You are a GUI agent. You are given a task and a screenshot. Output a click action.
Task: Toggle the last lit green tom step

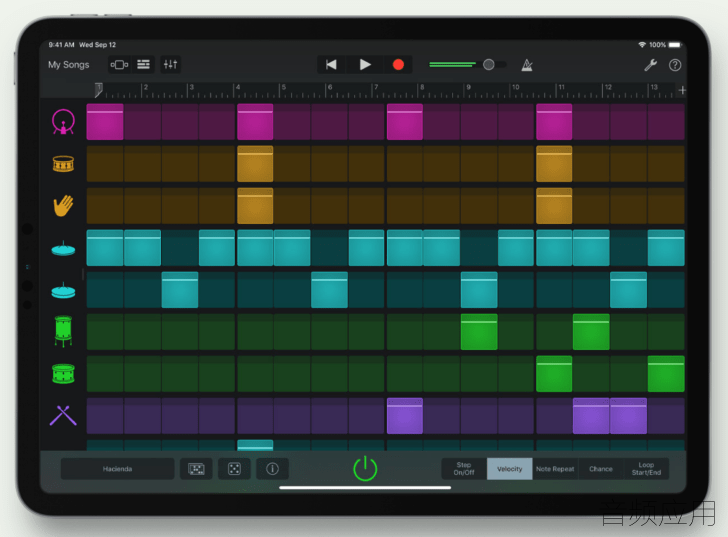[666, 374]
